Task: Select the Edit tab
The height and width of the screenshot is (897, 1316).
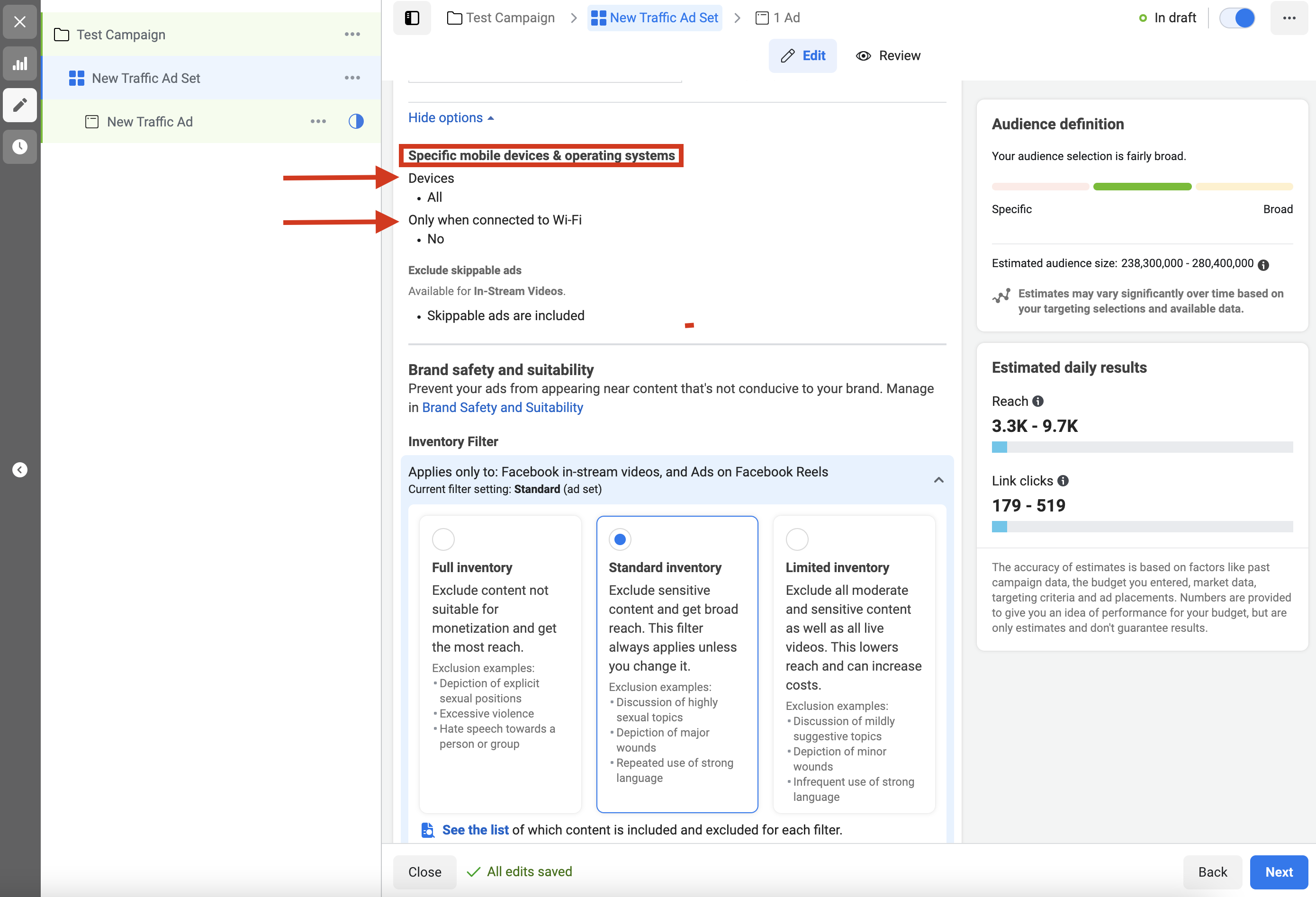Action: pyautogui.click(x=802, y=55)
